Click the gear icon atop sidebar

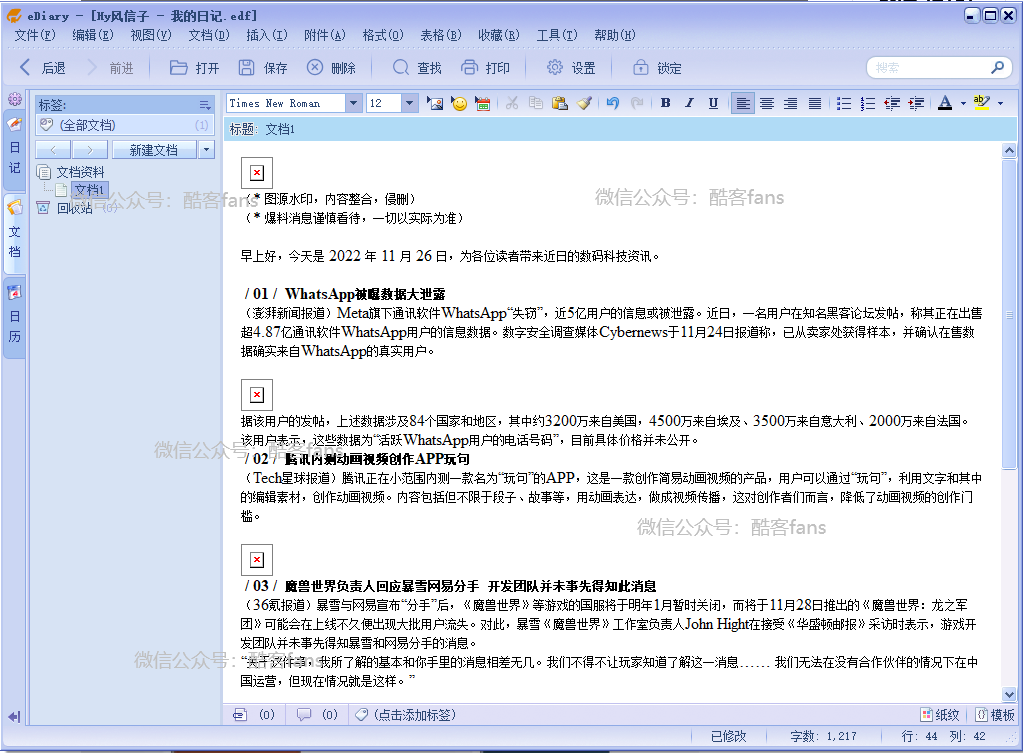coord(14,99)
